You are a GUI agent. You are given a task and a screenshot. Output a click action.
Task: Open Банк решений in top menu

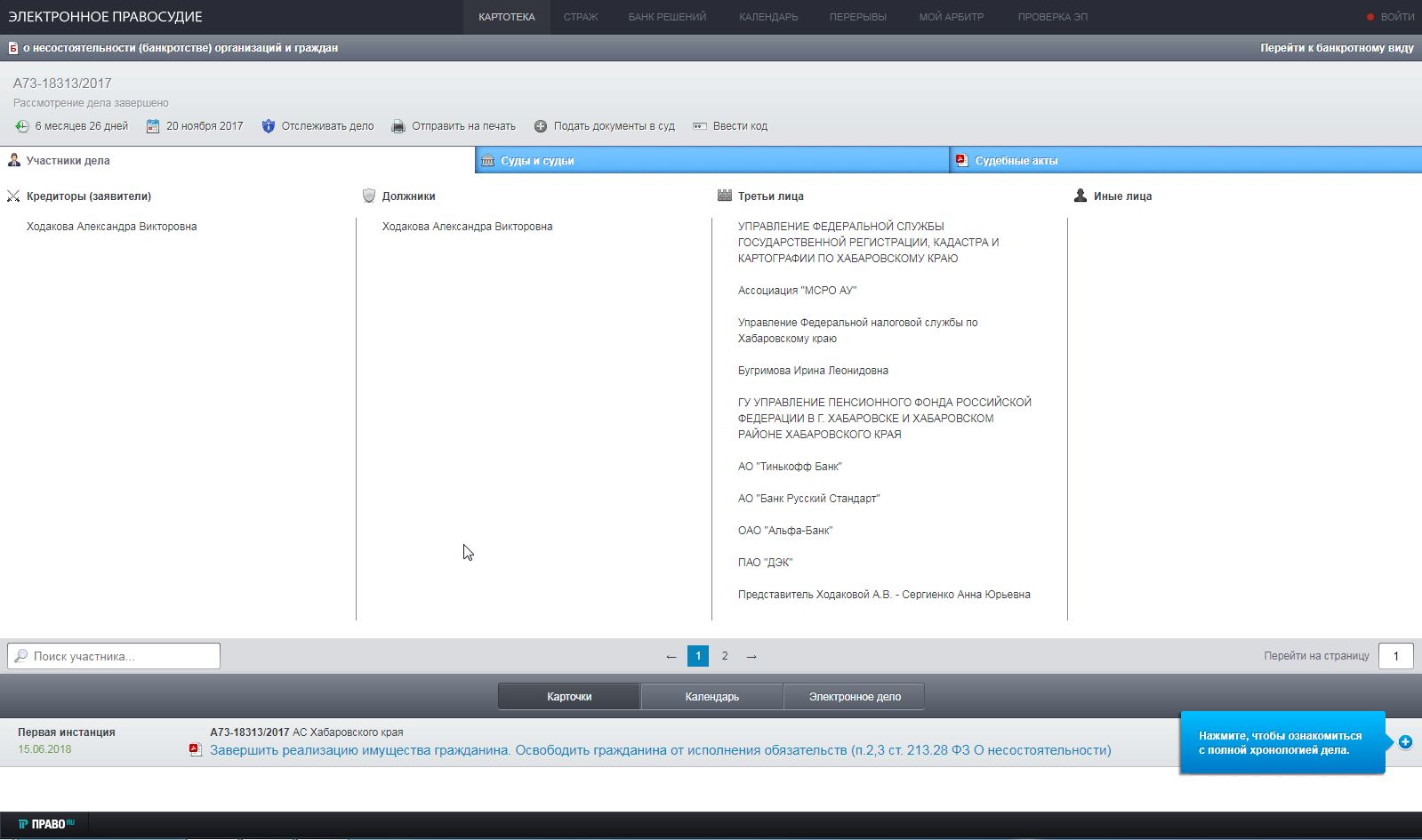pos(667,17)
